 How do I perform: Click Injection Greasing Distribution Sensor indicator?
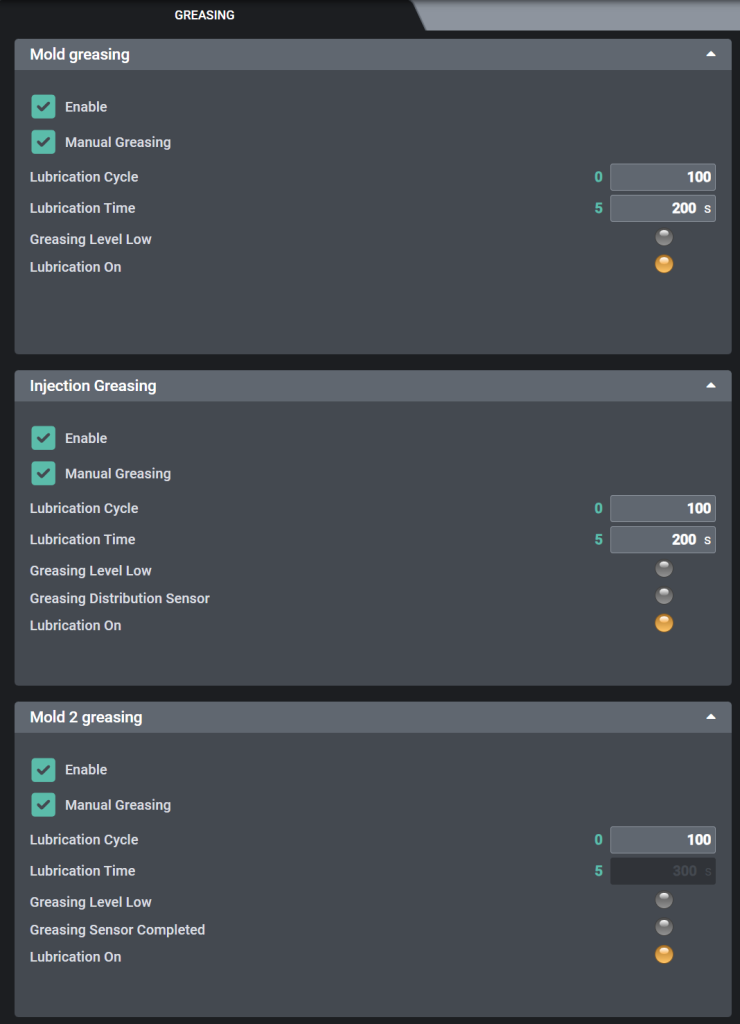pyautogui.click(x=664, y=596)
